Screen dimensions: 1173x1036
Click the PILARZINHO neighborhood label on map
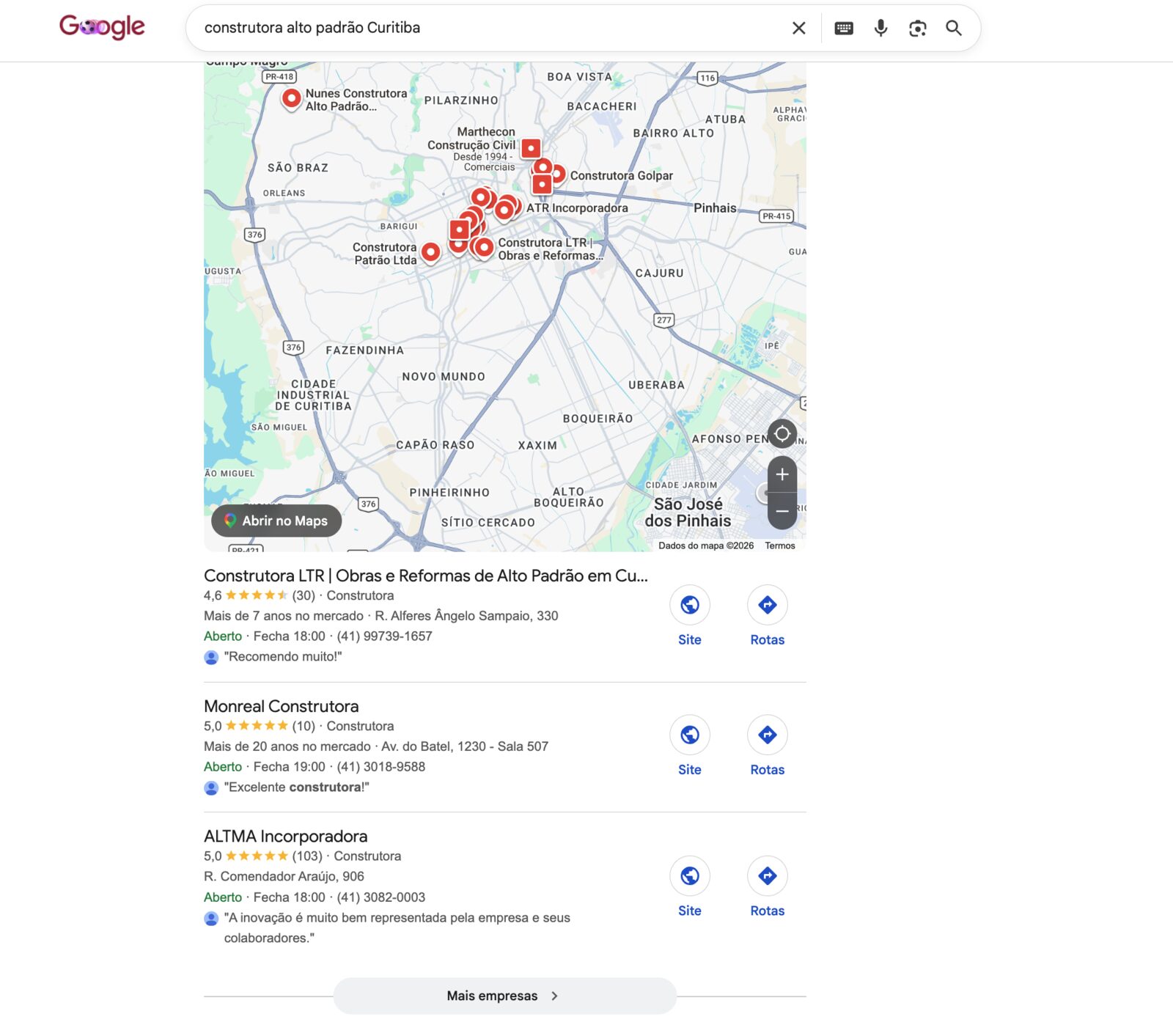(461, 100)
